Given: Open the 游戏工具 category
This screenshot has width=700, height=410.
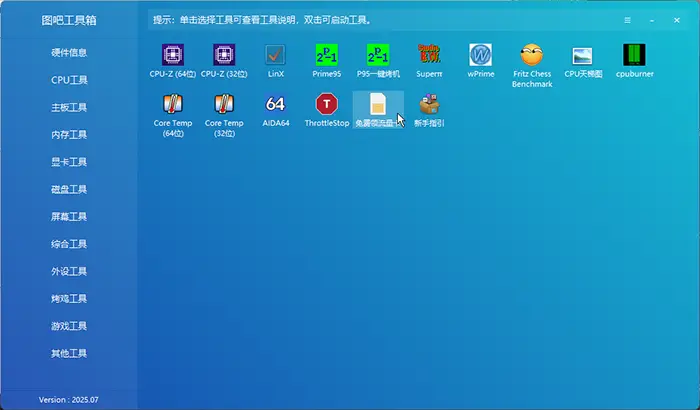Looking at the screenshot, I should (x=69, y=326).
